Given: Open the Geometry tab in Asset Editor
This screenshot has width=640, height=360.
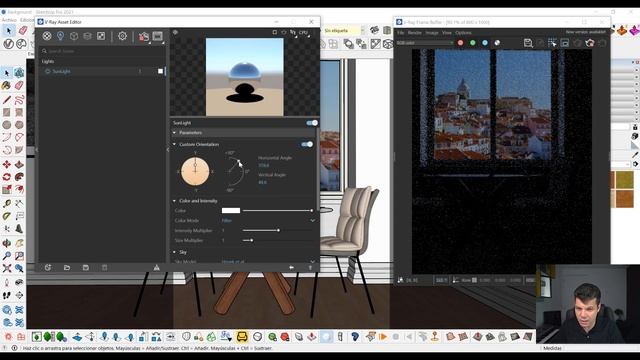Looking at the screenshot, I should pos(74,36).
